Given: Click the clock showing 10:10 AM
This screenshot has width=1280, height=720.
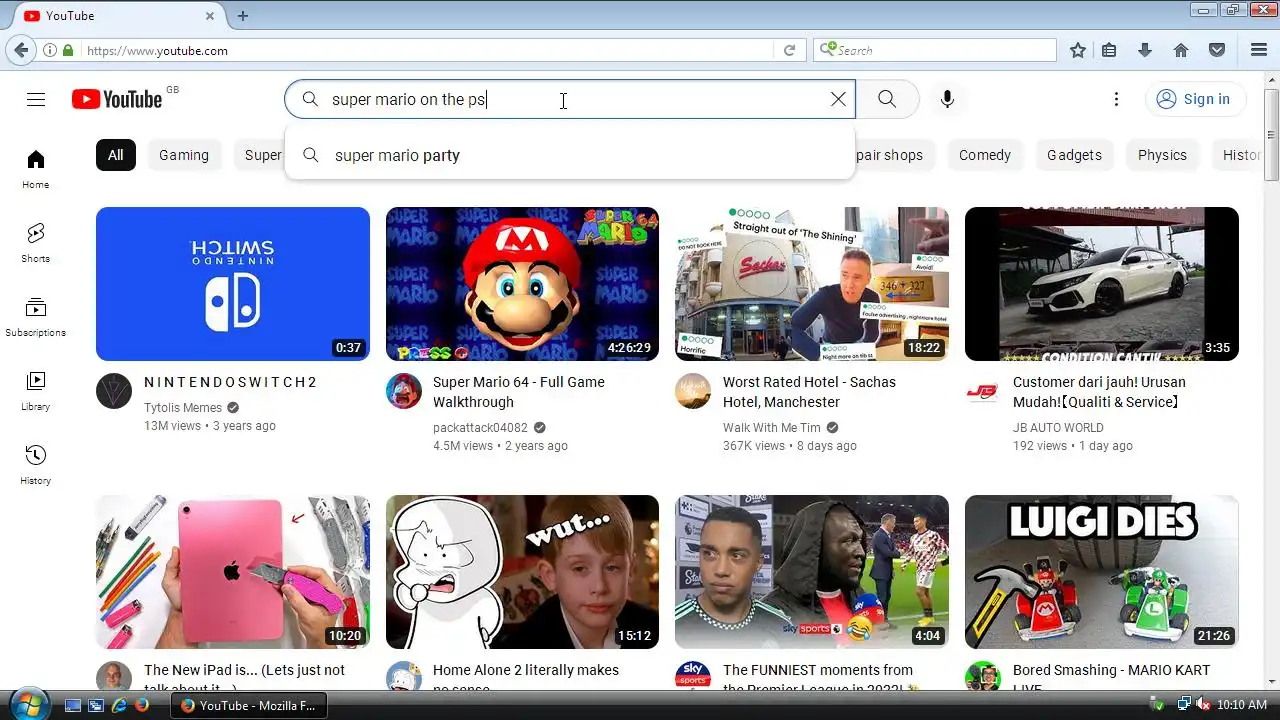Looking at the screenshot, I should [1242, 705].
